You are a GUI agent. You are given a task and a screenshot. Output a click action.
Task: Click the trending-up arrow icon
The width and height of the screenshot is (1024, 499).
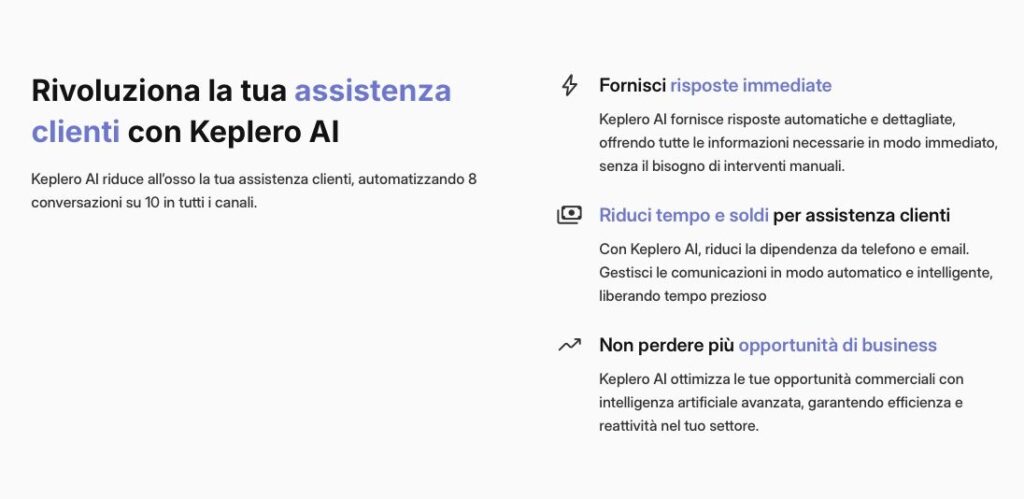[569, 345]
